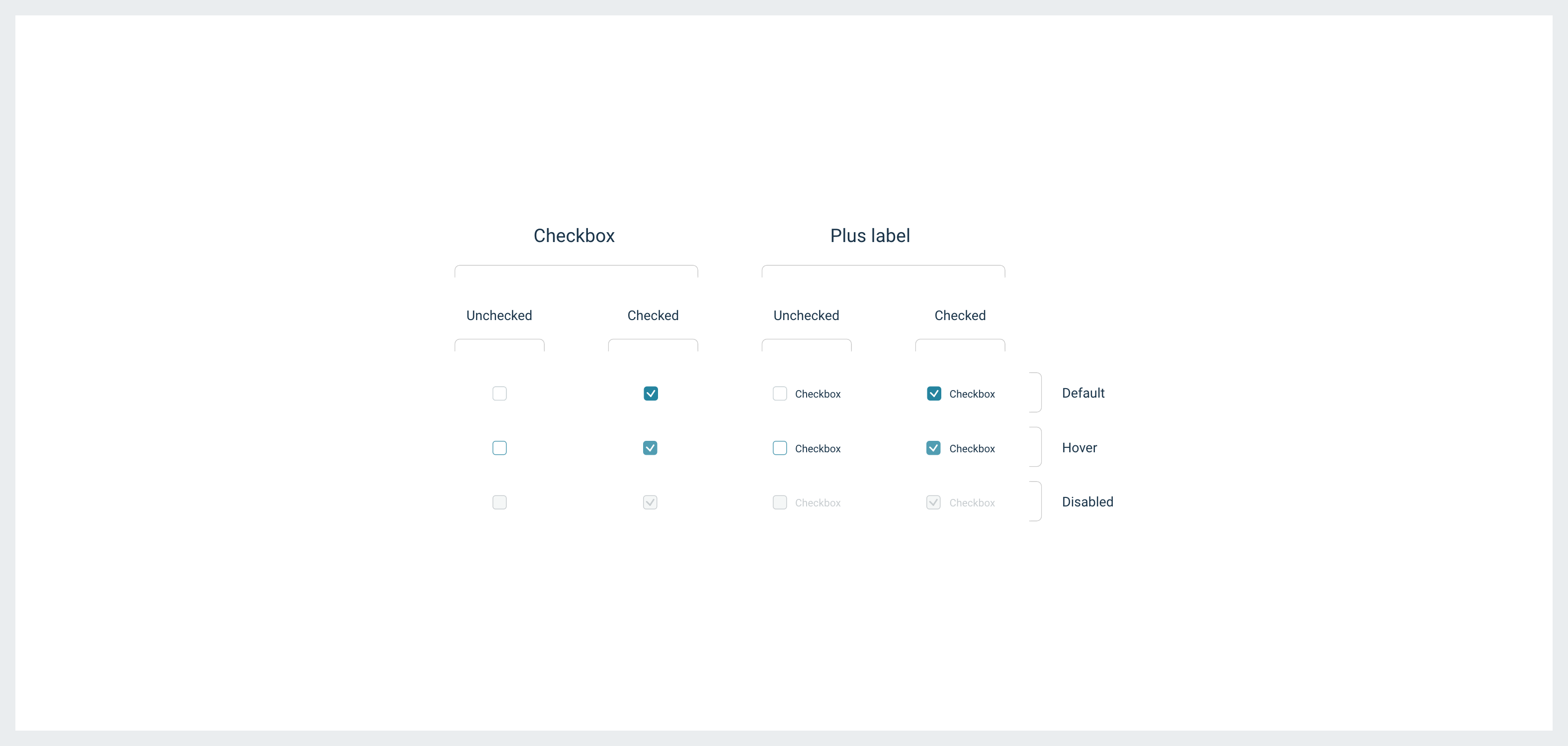
Task: Click the "Default" row label
Action: [1083, 393]
